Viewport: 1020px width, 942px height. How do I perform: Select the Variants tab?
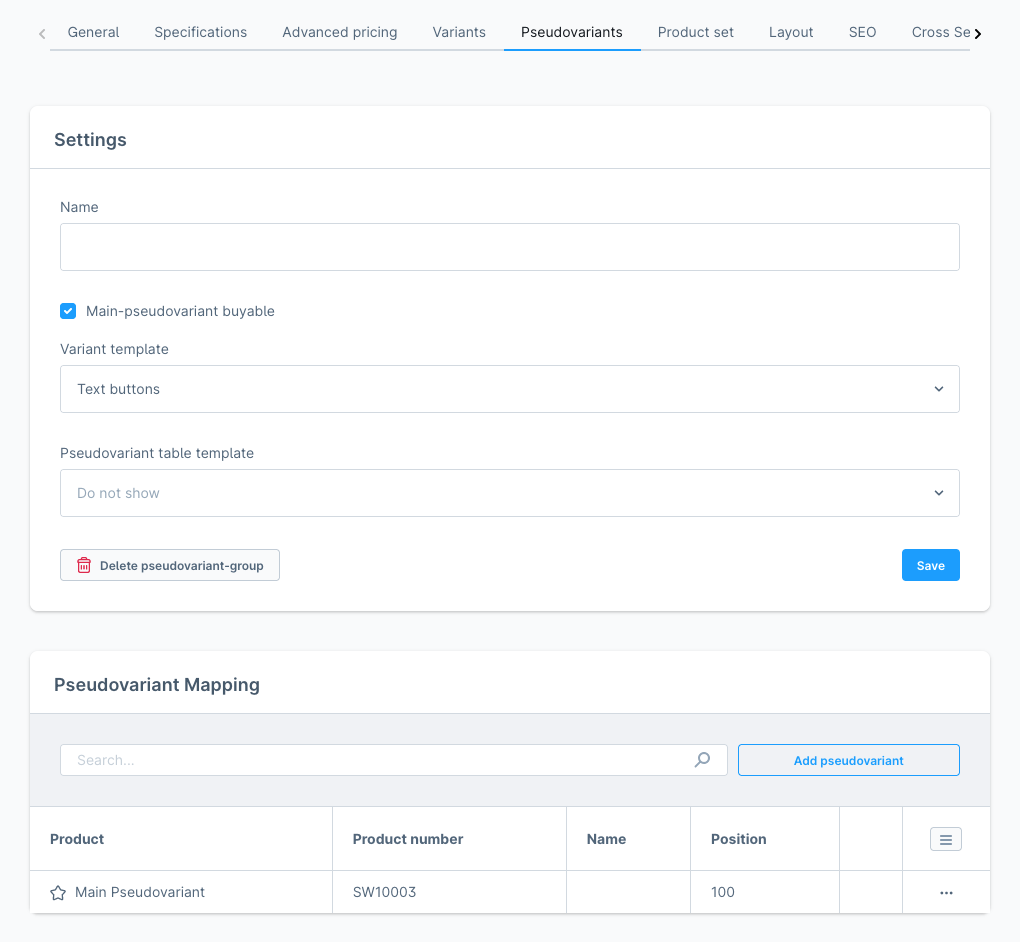pyautogui.click(x=459, y=33)
